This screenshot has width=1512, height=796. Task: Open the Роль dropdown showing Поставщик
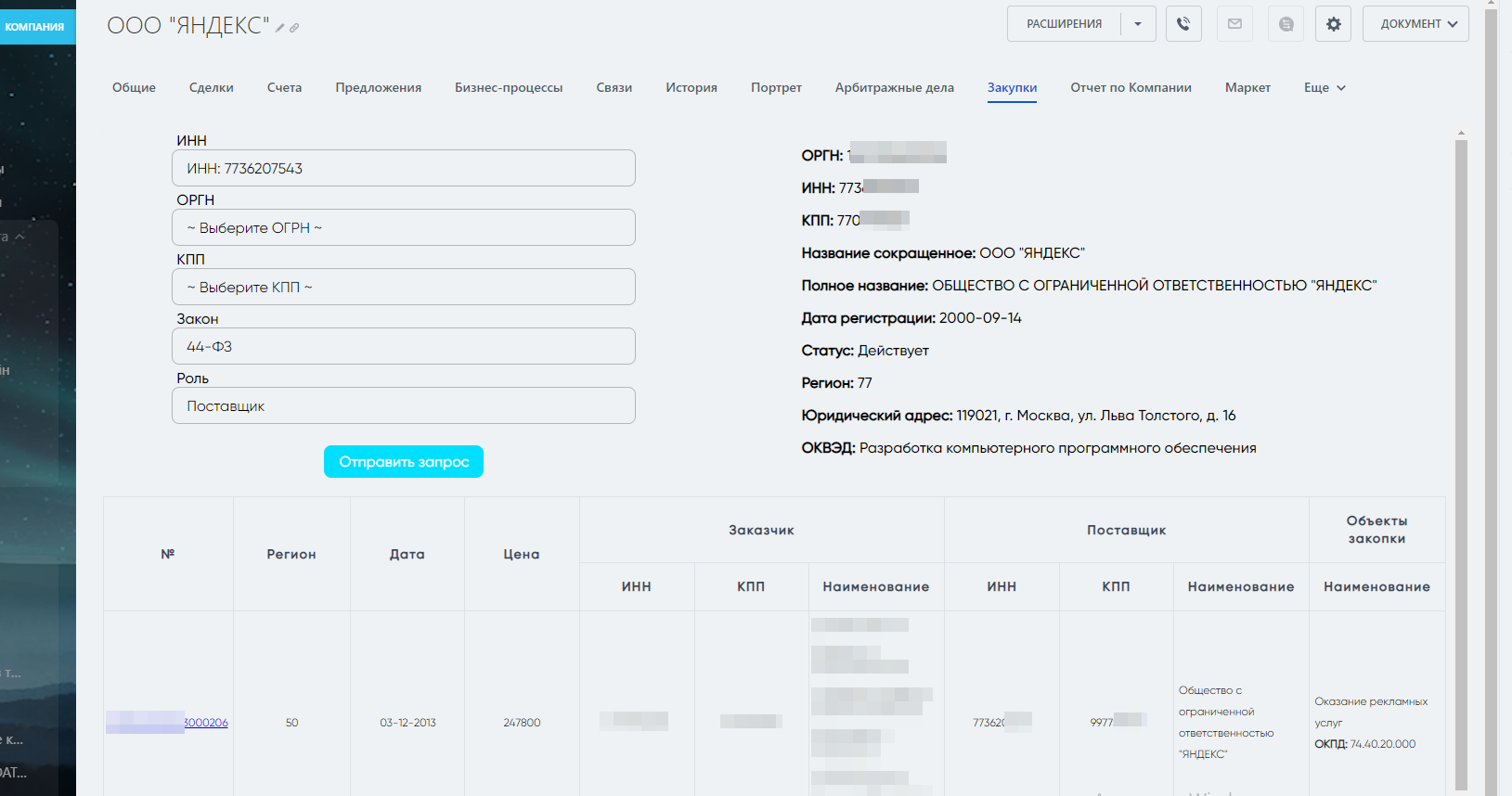click(x=403, y=405)
